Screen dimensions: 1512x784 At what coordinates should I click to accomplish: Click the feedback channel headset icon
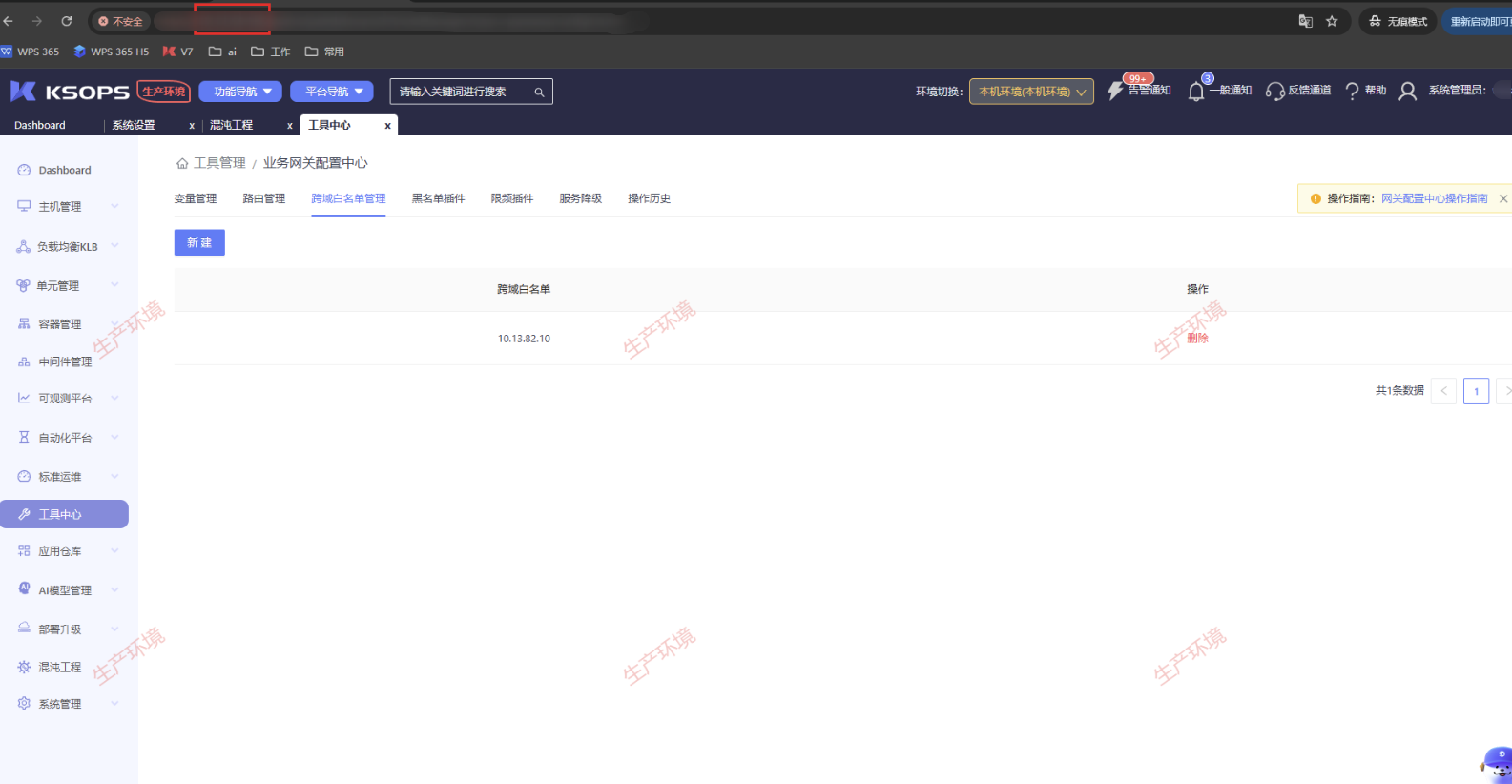[1274, 92]
